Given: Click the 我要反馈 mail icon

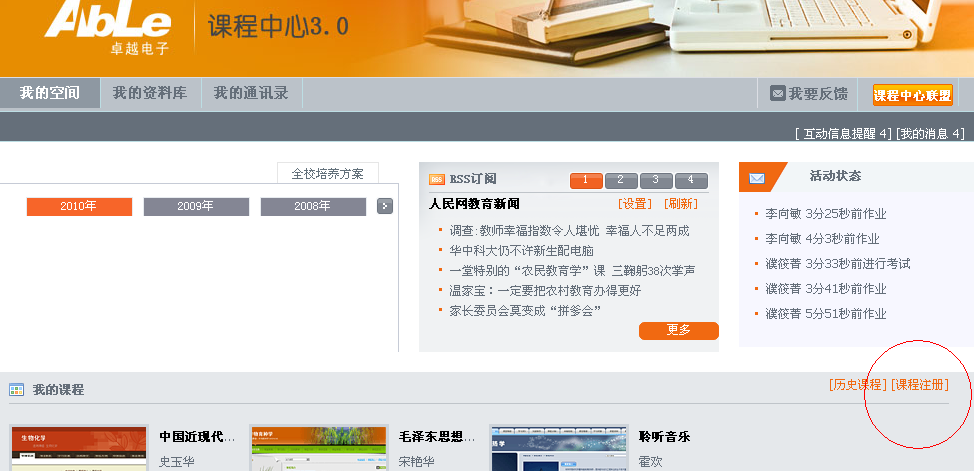Looking at the screenshot, I should pyautogui.click(x=777, y=94).
